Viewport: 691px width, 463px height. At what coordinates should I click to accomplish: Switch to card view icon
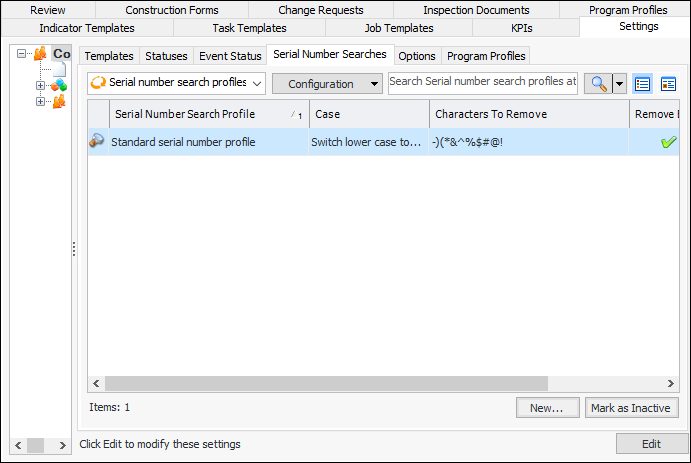click(x=668, y=83)
